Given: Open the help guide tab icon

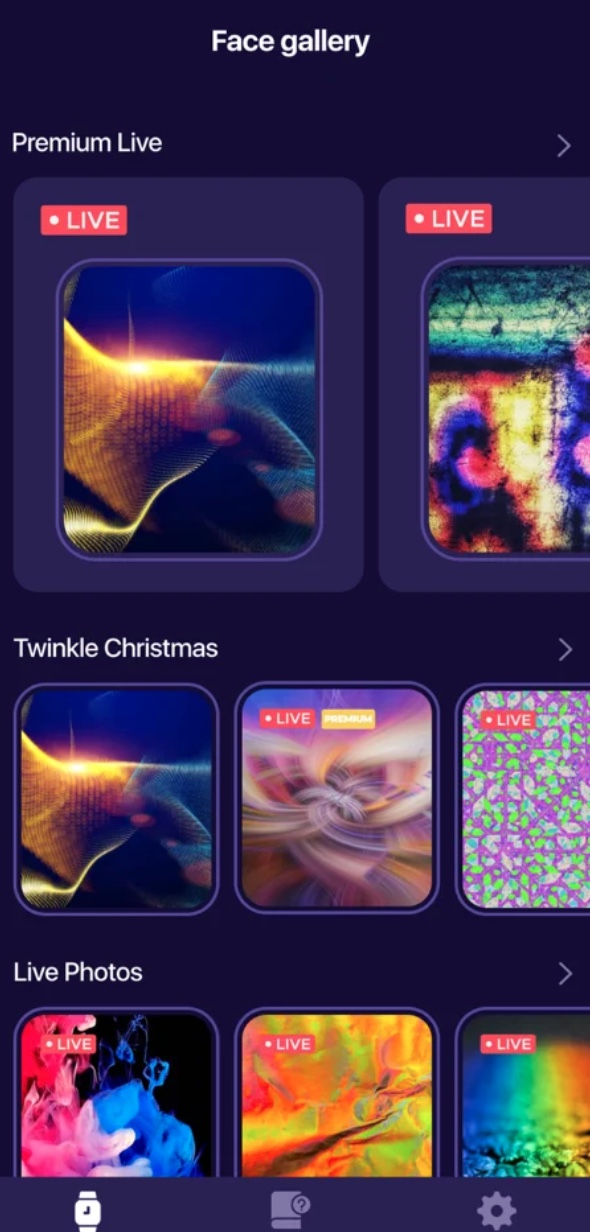Looking at the screenshot, I should point(291,1210).
